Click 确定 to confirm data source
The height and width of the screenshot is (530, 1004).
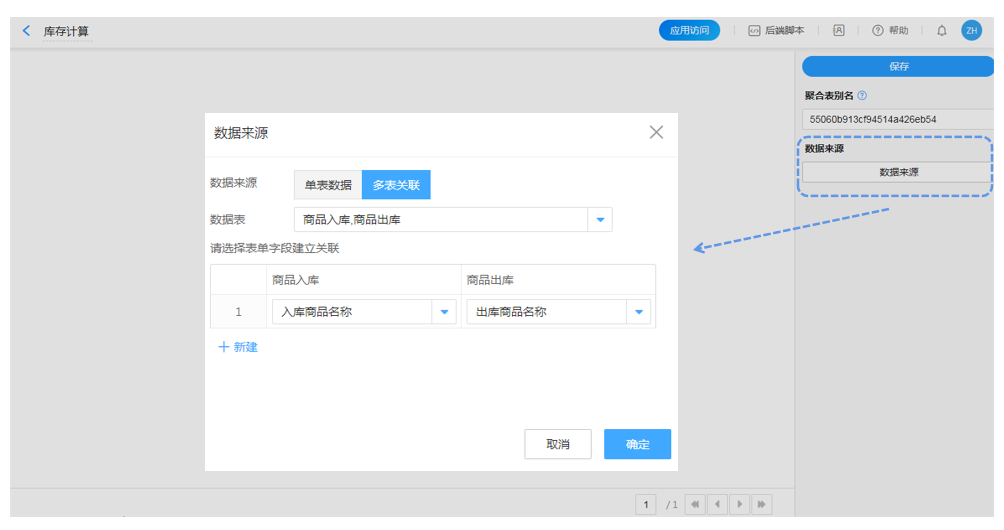(637, 444)
